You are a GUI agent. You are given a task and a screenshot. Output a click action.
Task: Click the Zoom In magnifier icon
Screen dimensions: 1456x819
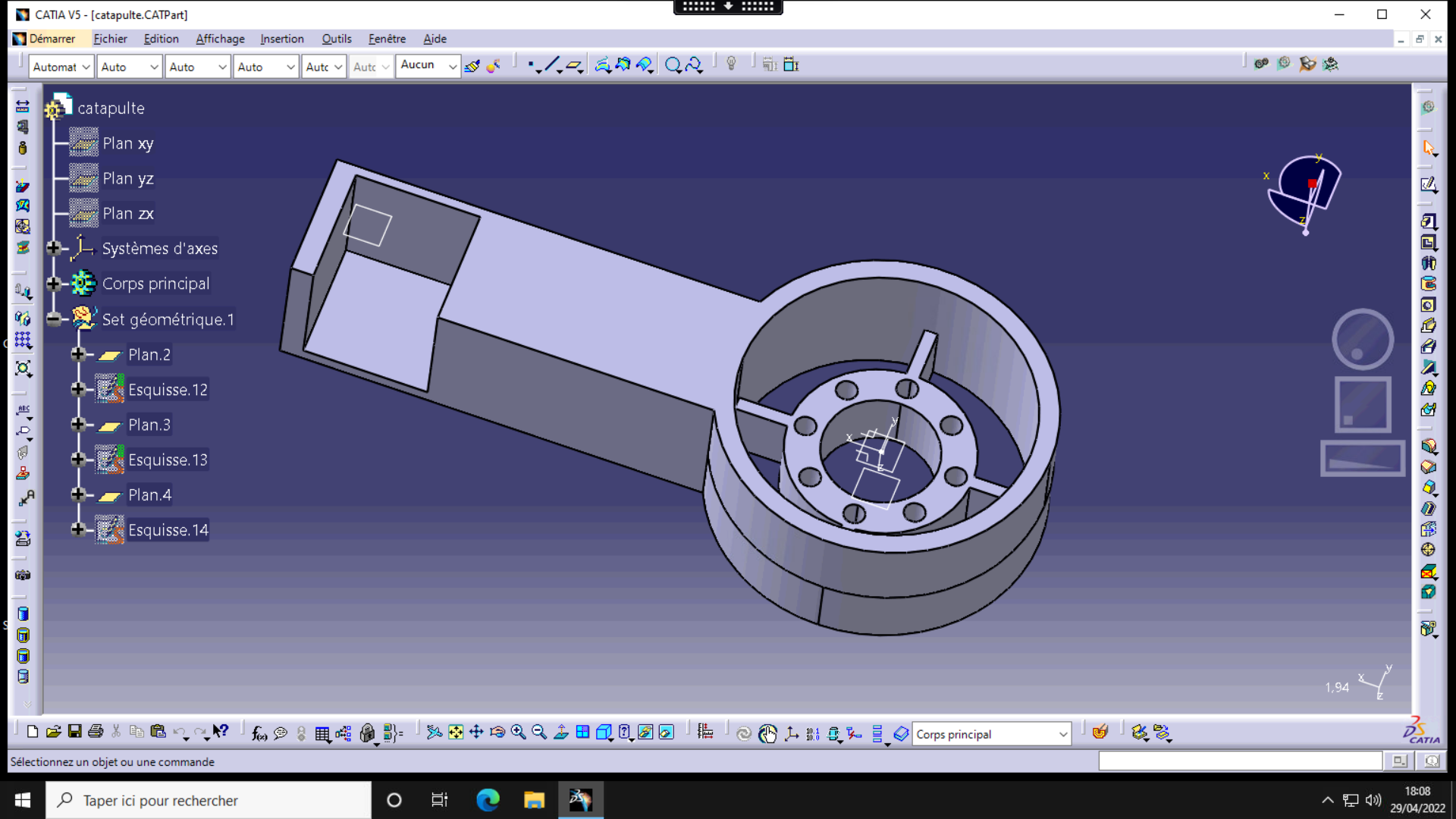tap(518, 733)
